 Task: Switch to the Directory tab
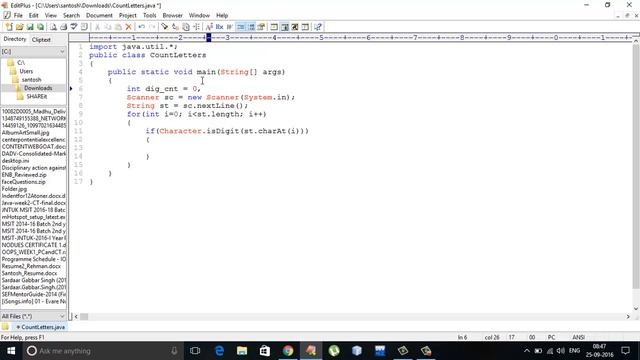(x=15, y=39)
